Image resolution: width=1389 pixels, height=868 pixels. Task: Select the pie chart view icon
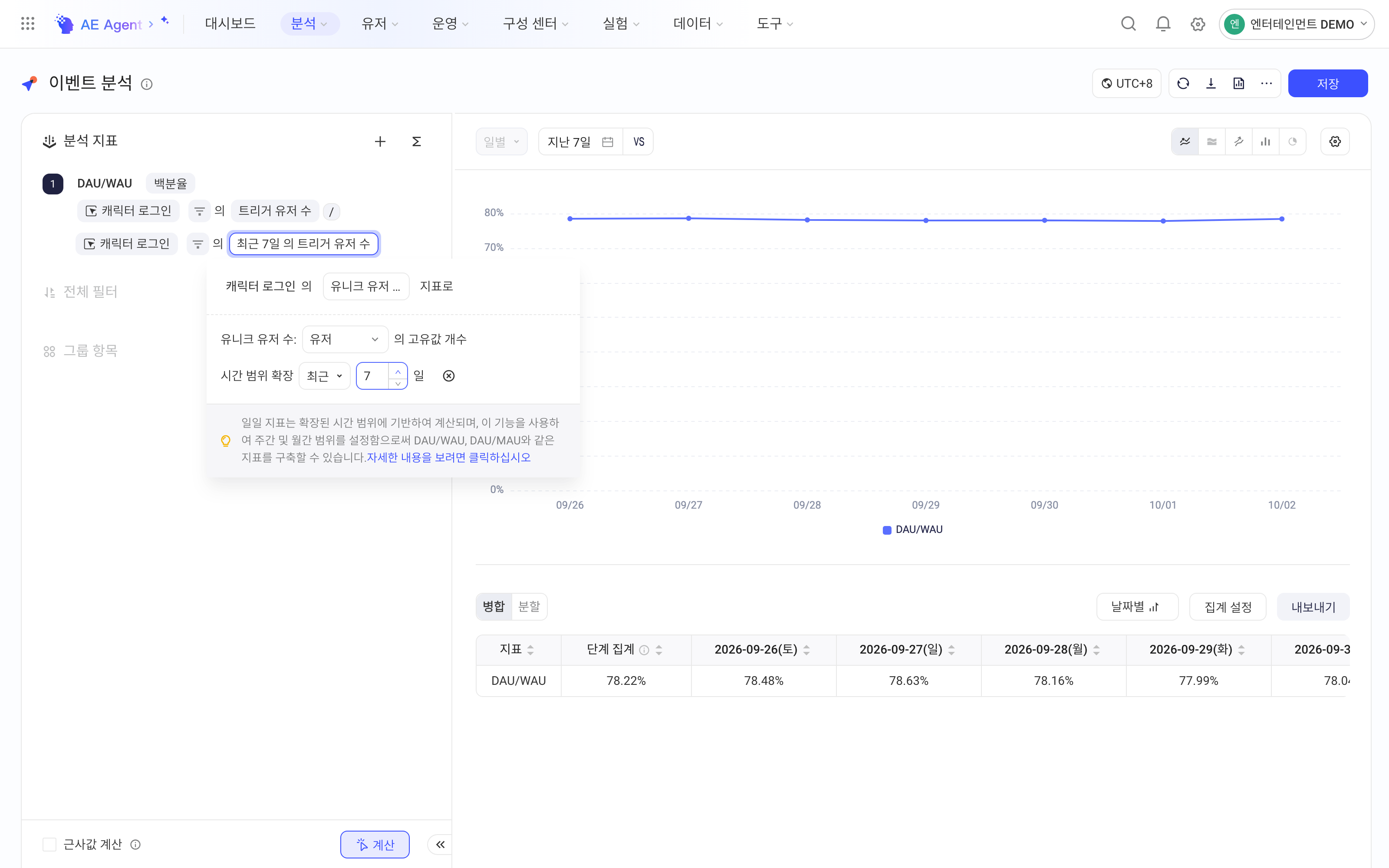tap(1293, 141)
